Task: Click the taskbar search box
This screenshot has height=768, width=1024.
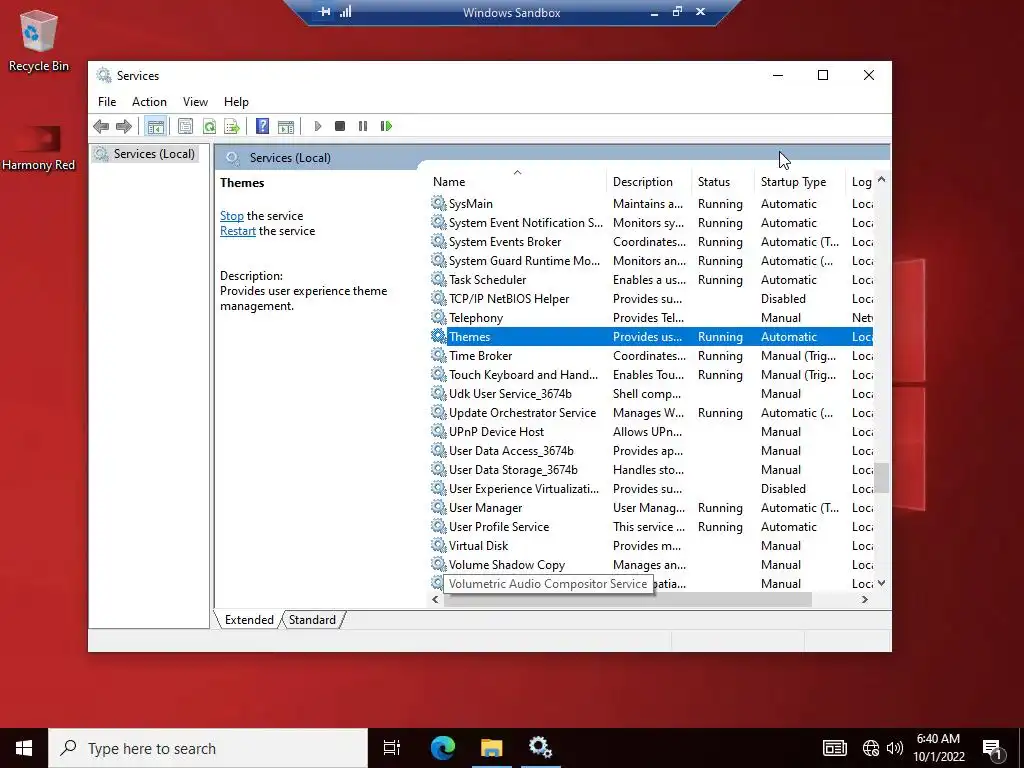Action: pos(208,748)
